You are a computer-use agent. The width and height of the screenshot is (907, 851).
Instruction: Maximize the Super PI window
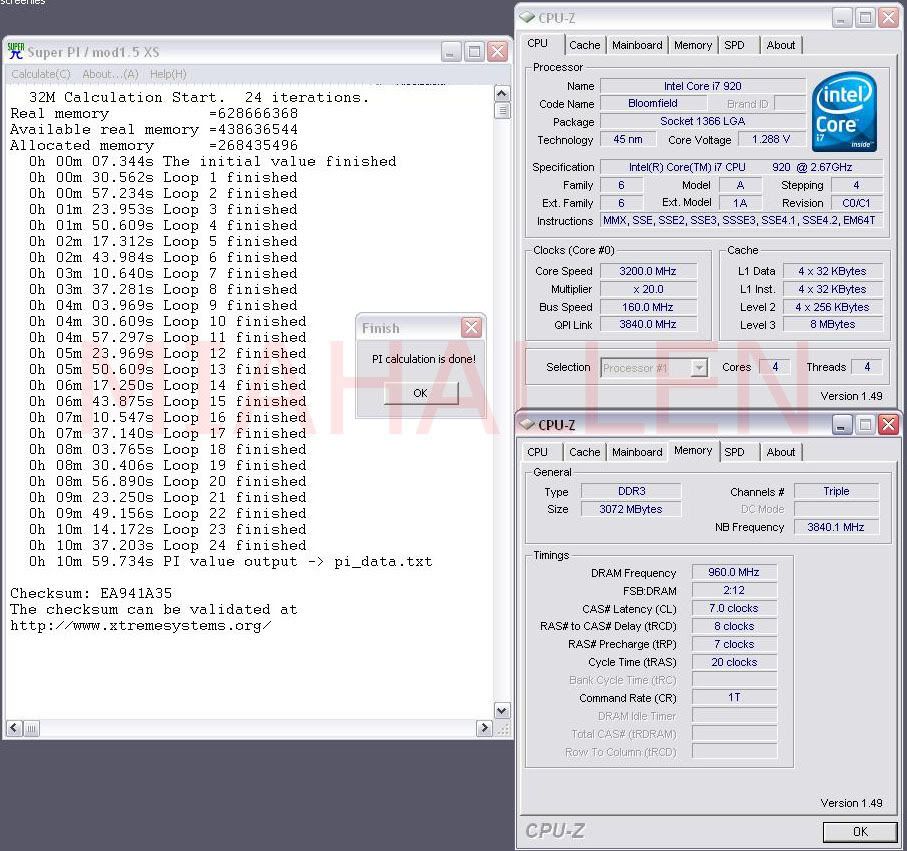pyautogui.click(x=474, y=52)
